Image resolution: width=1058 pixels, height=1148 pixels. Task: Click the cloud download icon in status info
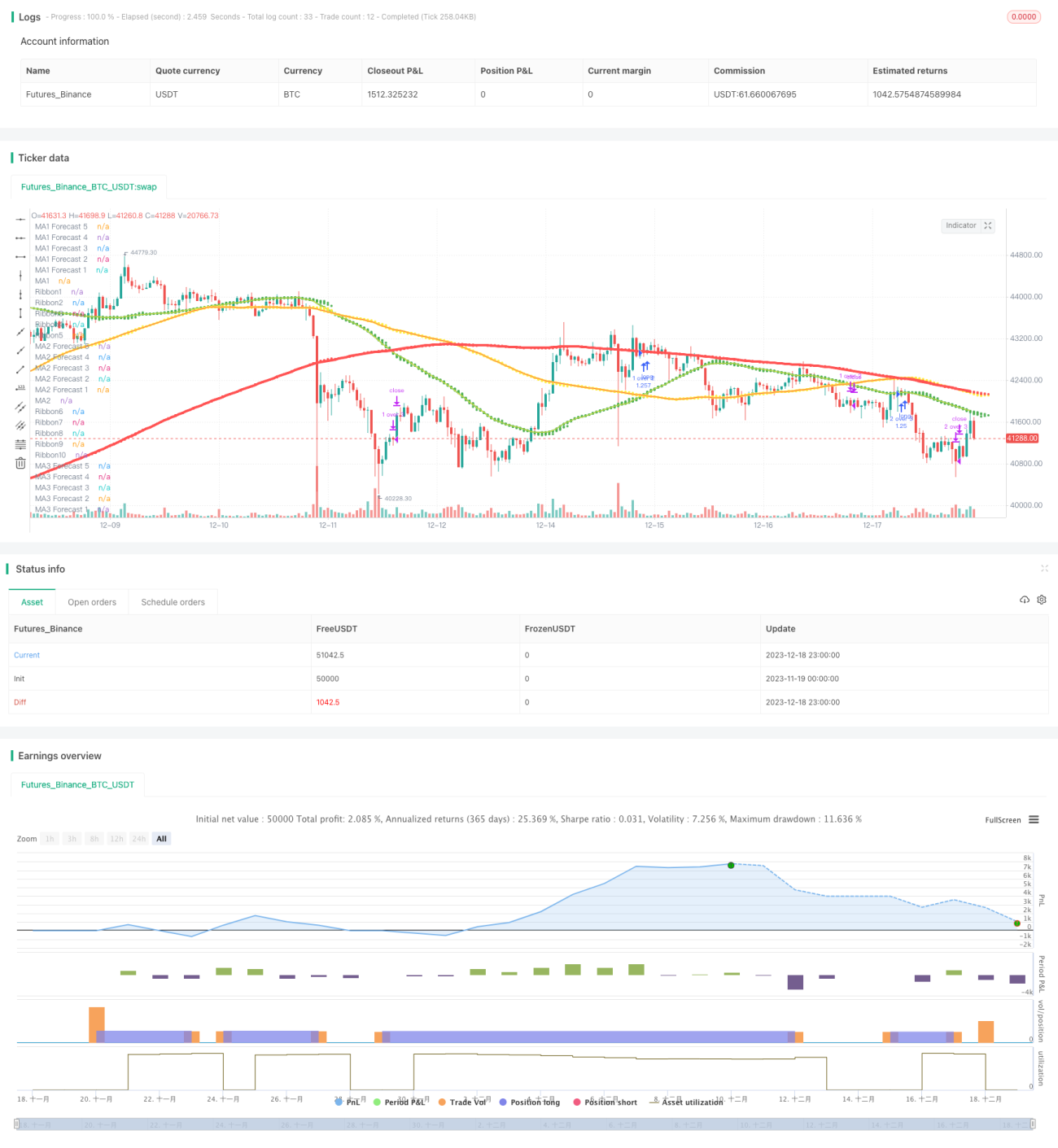click(1025, 600)
